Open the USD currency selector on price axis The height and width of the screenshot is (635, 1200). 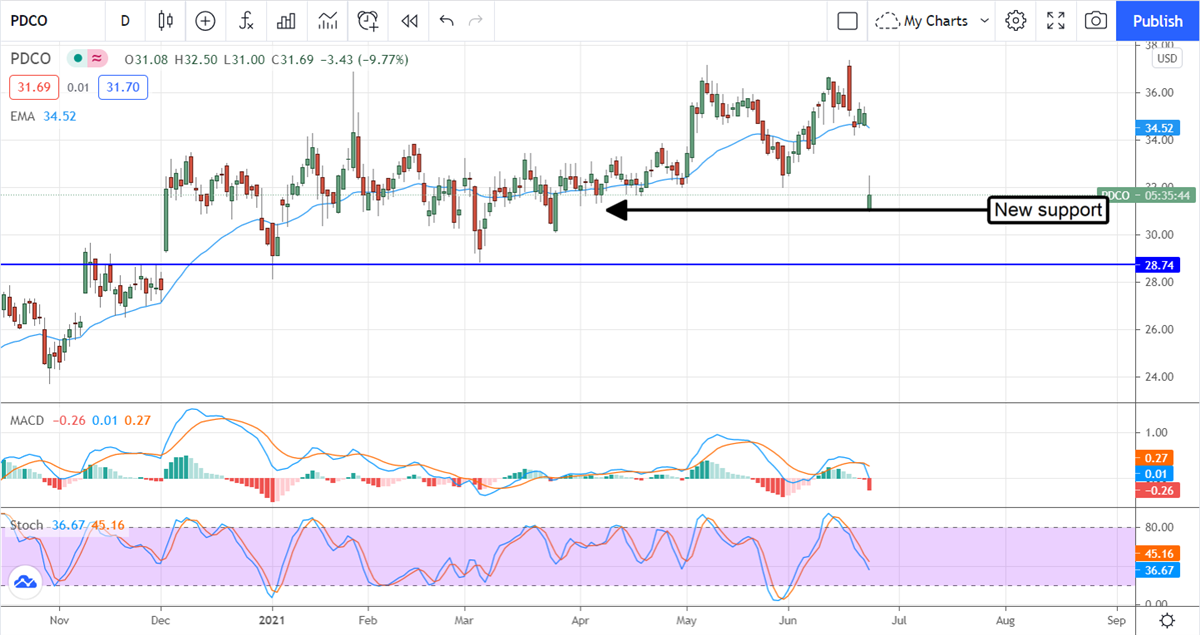(1166, 59)
